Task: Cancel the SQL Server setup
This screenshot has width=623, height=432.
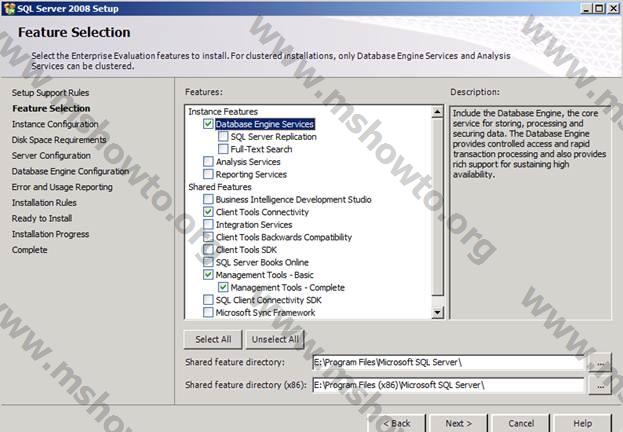Action: pyautogui.click(x=521, y=423)
